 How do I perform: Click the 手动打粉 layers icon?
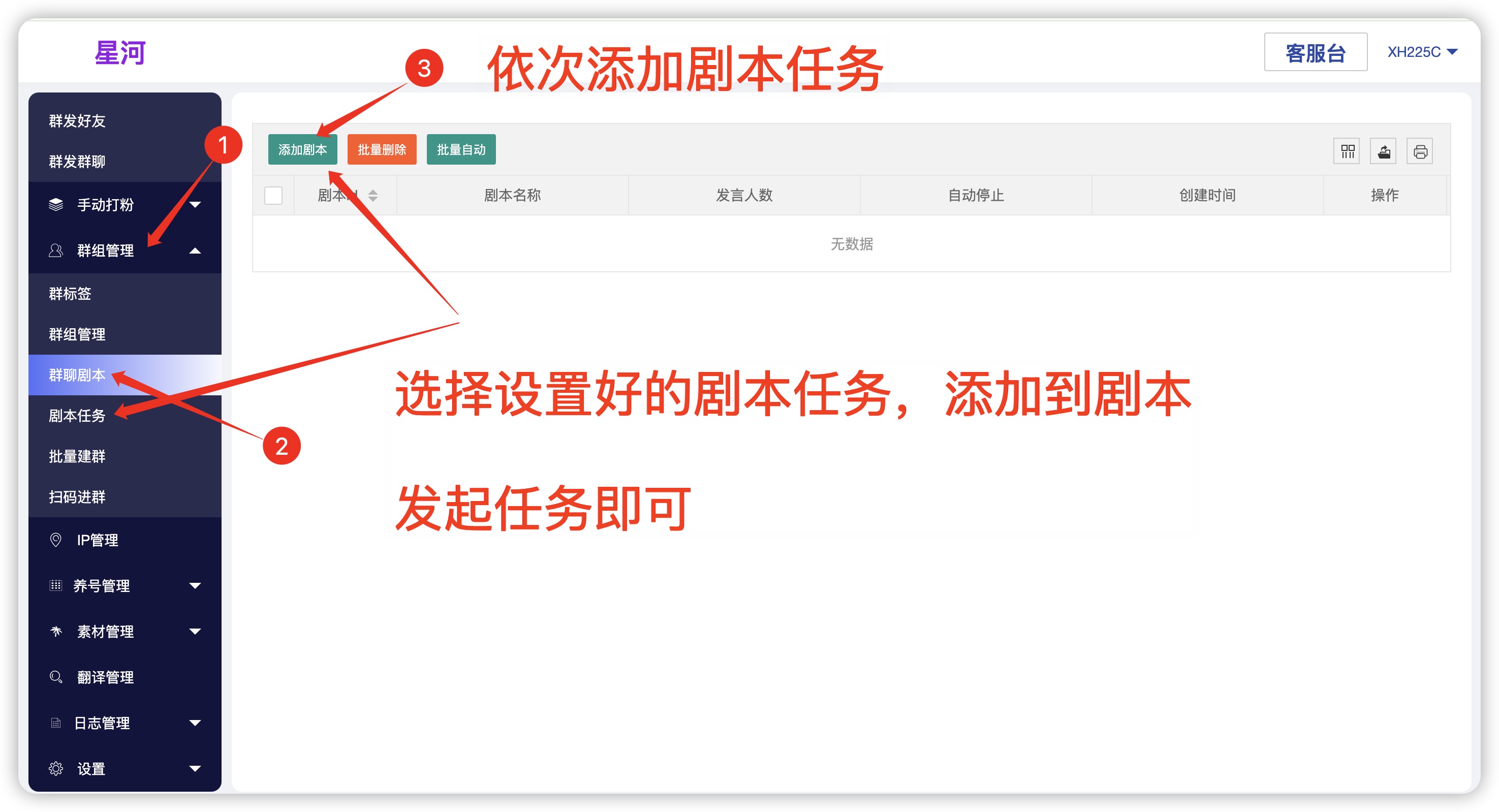[56, 204]
